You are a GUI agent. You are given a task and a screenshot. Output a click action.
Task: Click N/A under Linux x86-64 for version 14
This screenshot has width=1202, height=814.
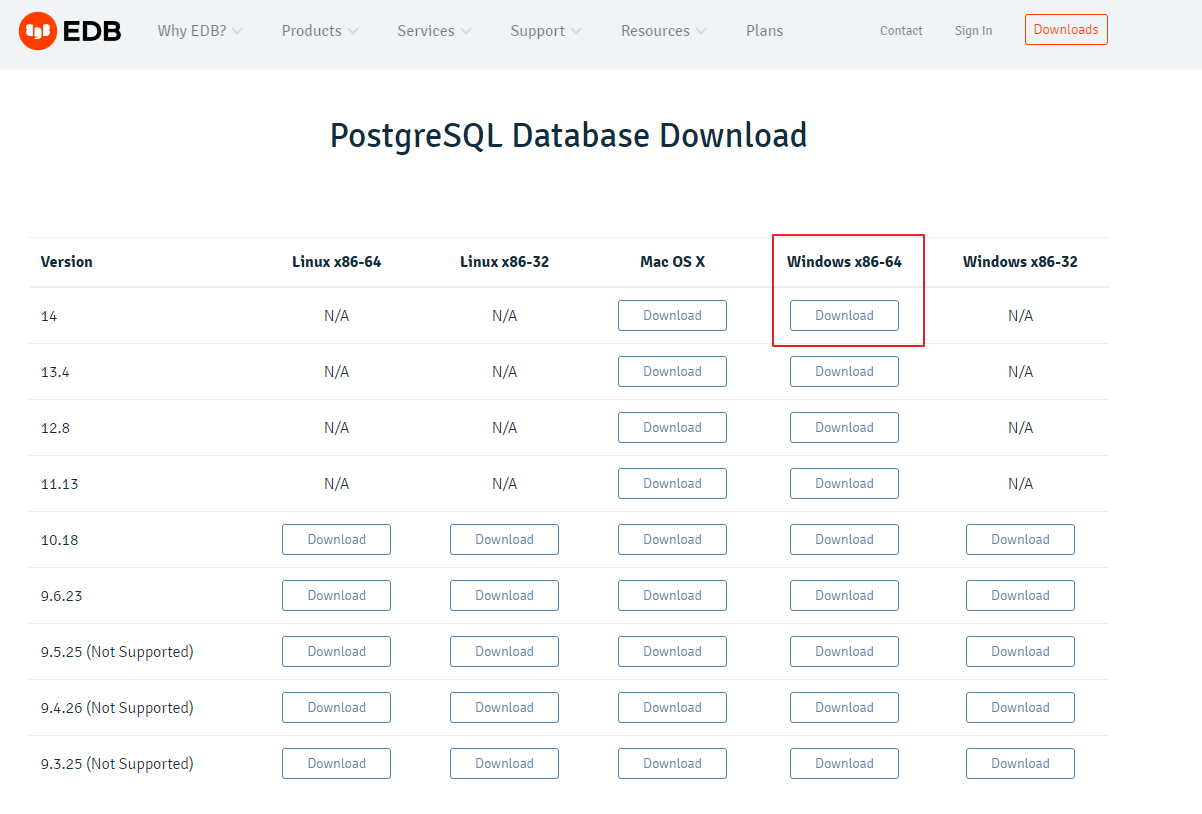[336, 316]
